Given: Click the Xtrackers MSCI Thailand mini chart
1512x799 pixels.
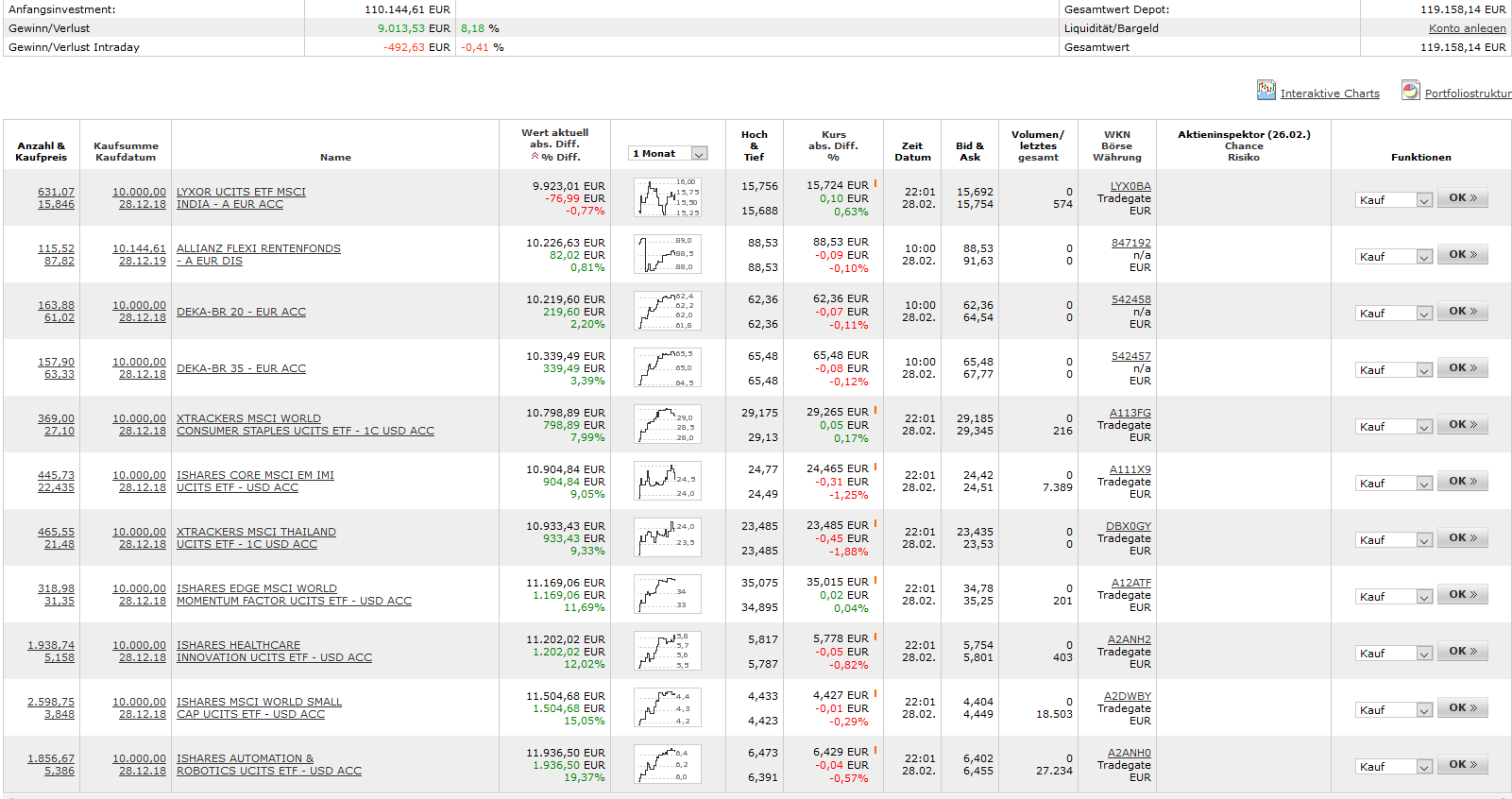Looking at the screenshot, I should click(x=667, y=538).
